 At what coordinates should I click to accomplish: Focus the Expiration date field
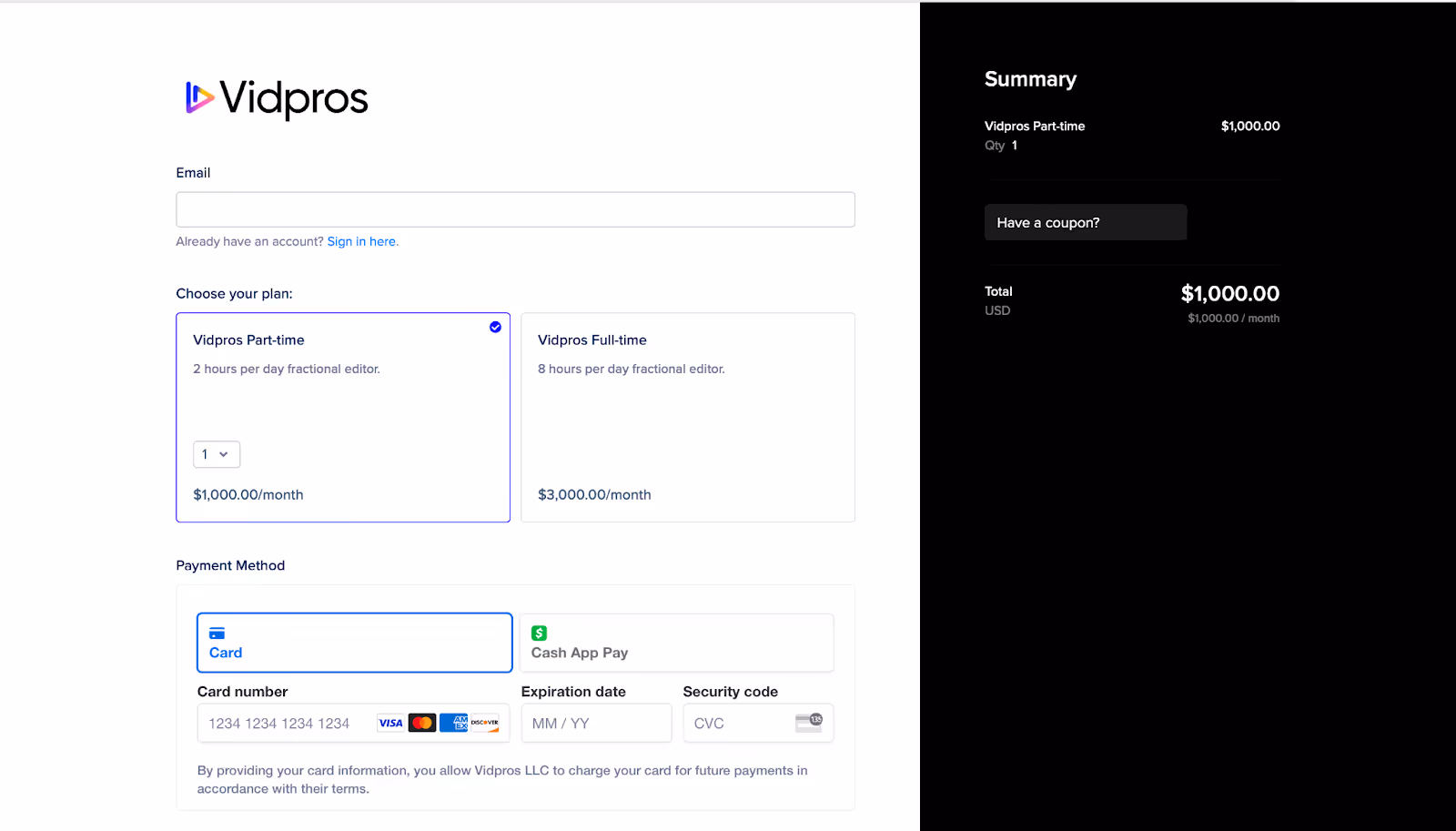[x=596, y=723]
